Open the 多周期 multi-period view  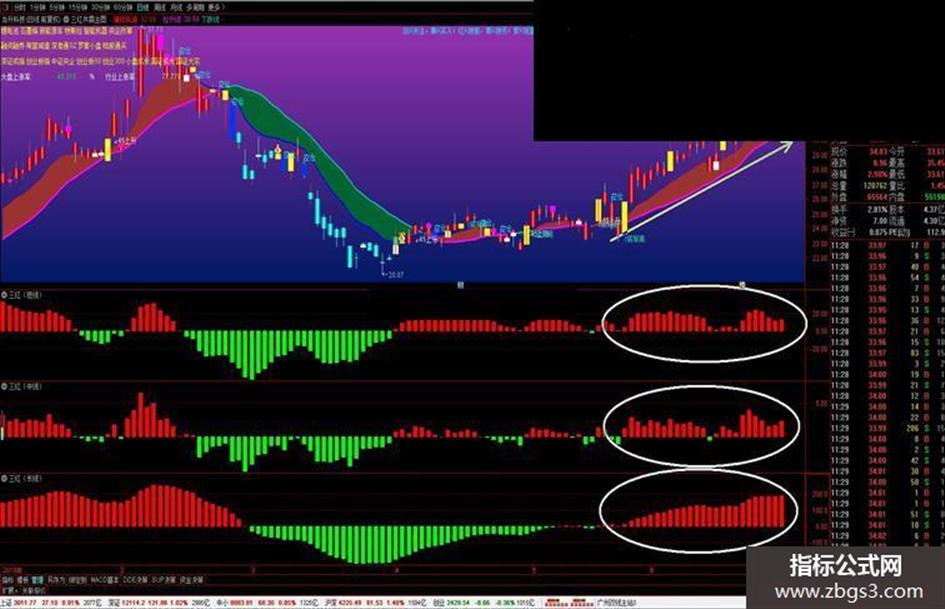tap(195, 7)
